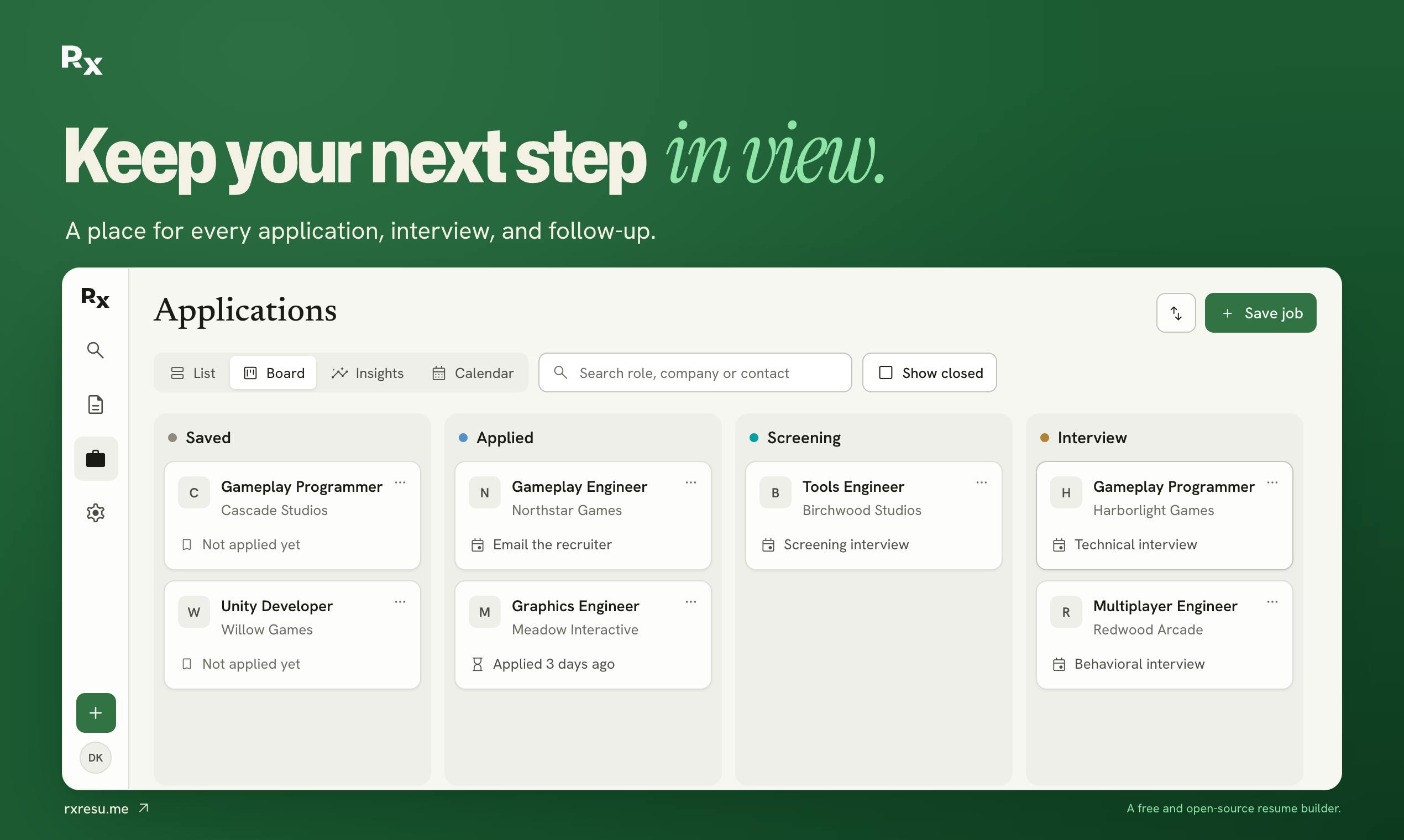Open more options on Unity Developer card
1404x840 pixels.
(x=400, y=602)
